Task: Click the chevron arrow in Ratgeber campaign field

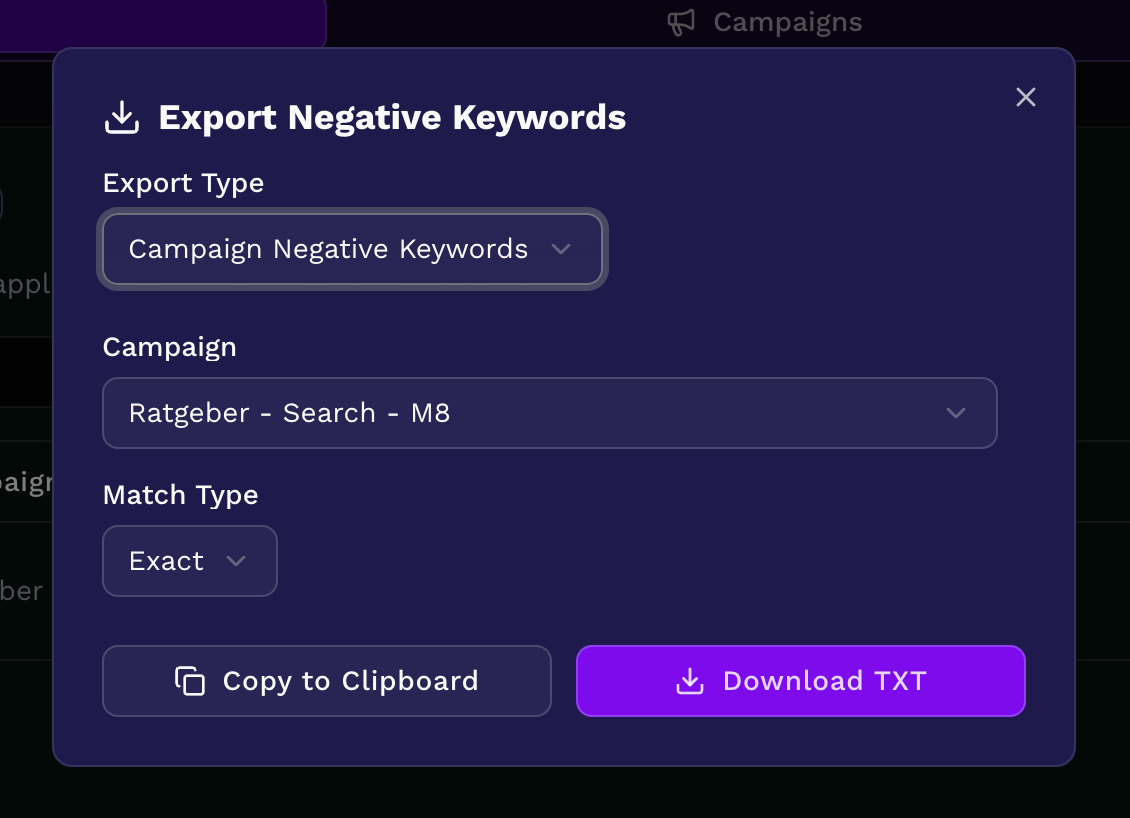Action: [x=956, y=413]
